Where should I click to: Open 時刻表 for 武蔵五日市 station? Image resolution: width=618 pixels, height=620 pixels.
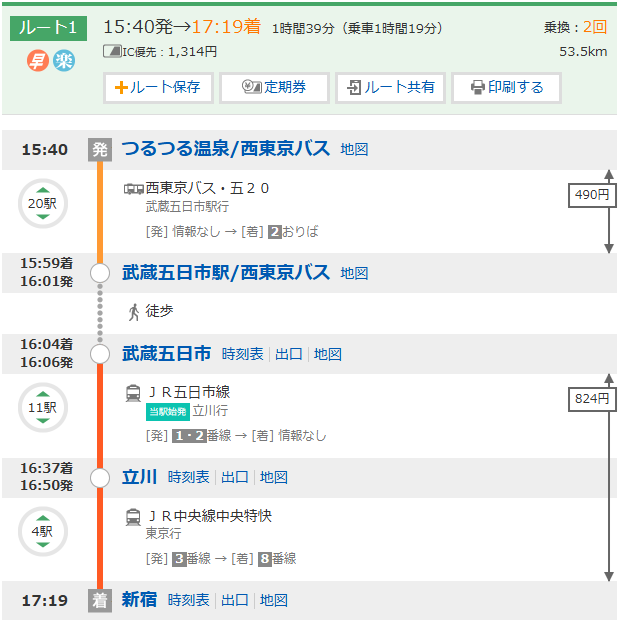click(243, 354)
